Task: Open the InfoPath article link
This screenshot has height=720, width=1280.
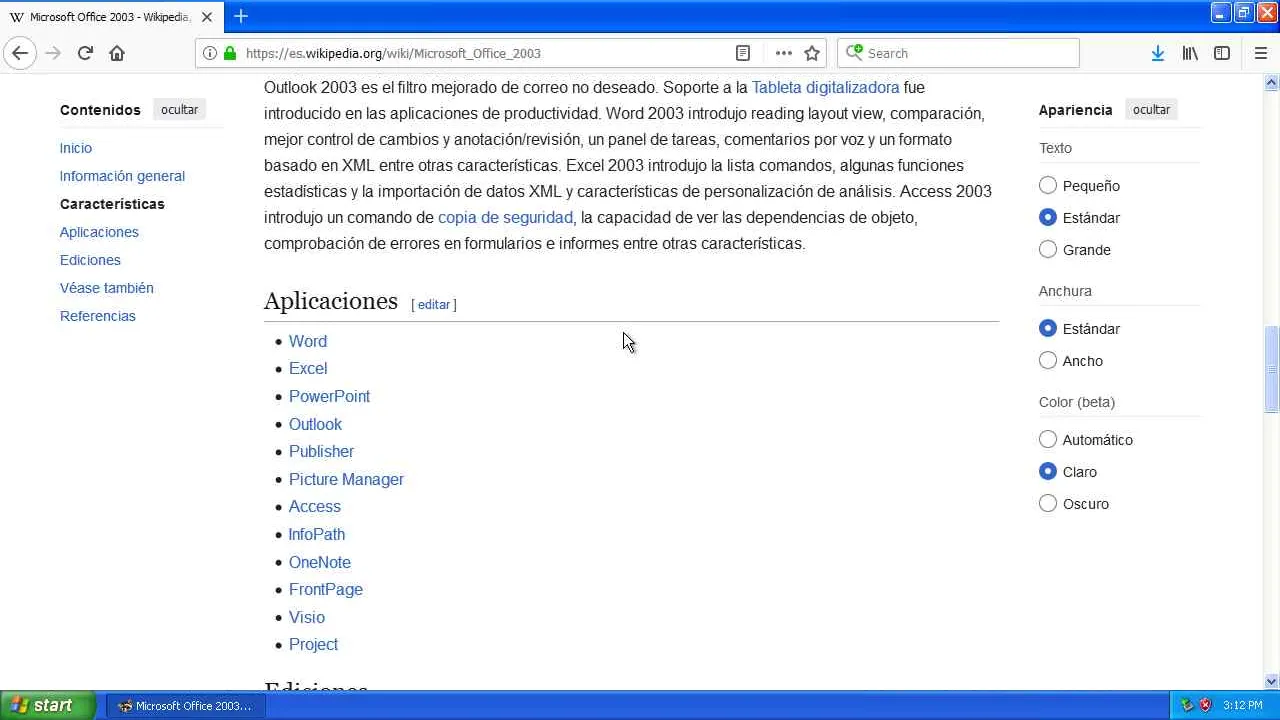Action: [x=317, y=534]
